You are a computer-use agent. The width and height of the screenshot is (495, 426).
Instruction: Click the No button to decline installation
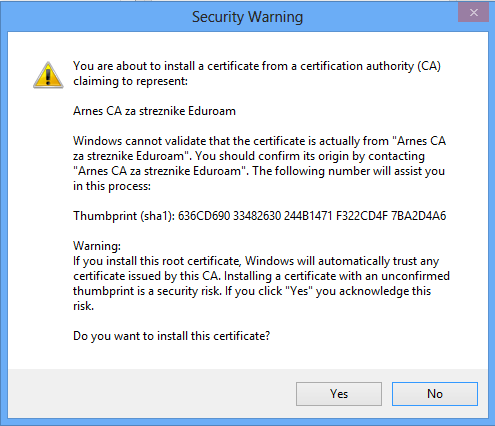point(435,394)
